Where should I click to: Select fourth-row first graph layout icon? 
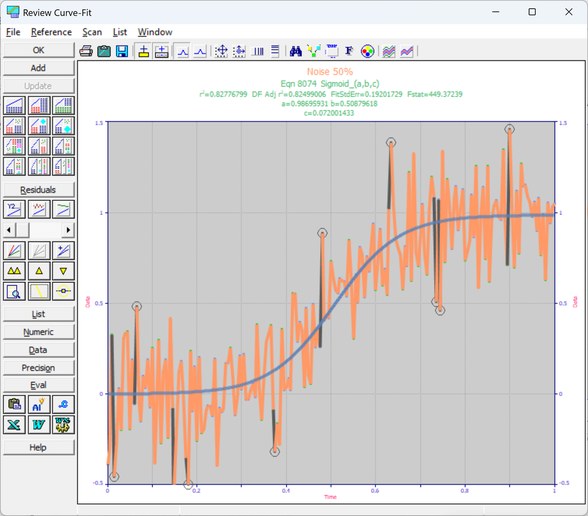(15, 166)
